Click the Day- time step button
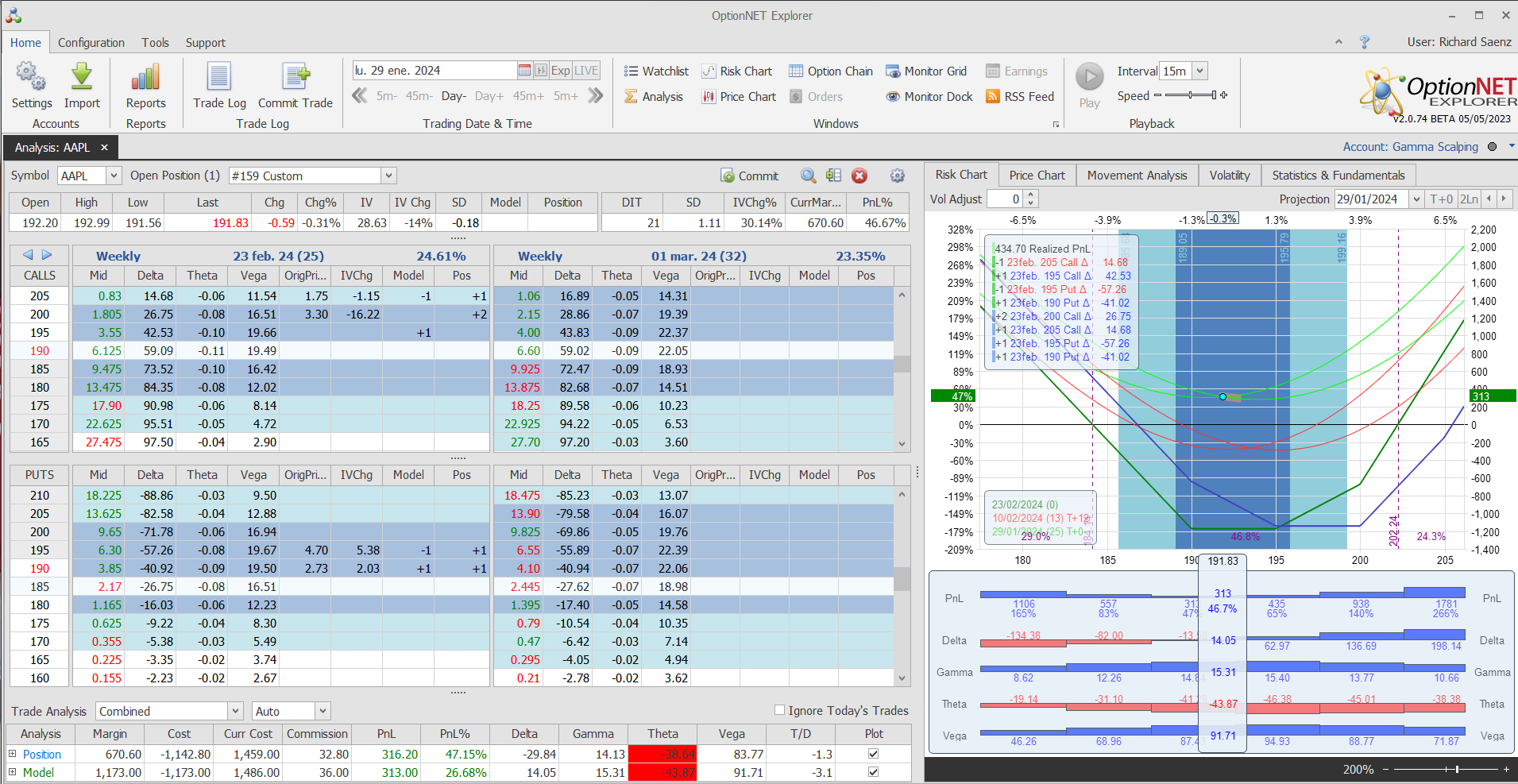 454,96
